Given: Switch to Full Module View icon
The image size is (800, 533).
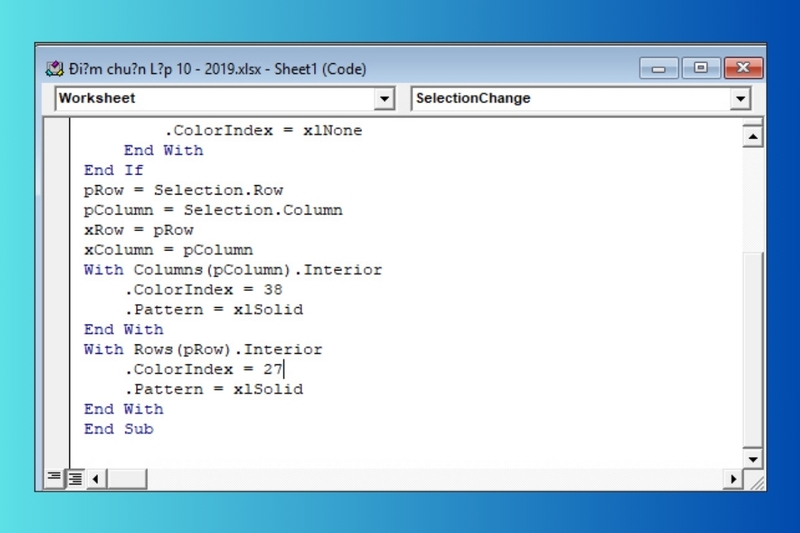Looking at the screenshot, I should [76, 478].
